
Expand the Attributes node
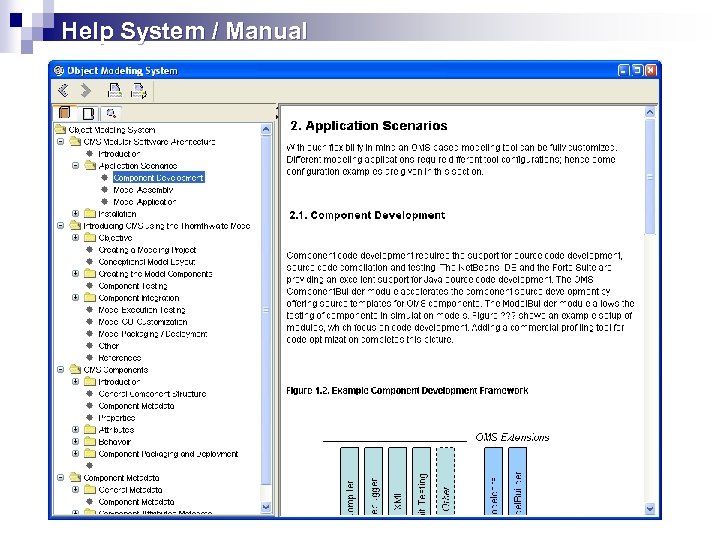click(x=76, y=429)
